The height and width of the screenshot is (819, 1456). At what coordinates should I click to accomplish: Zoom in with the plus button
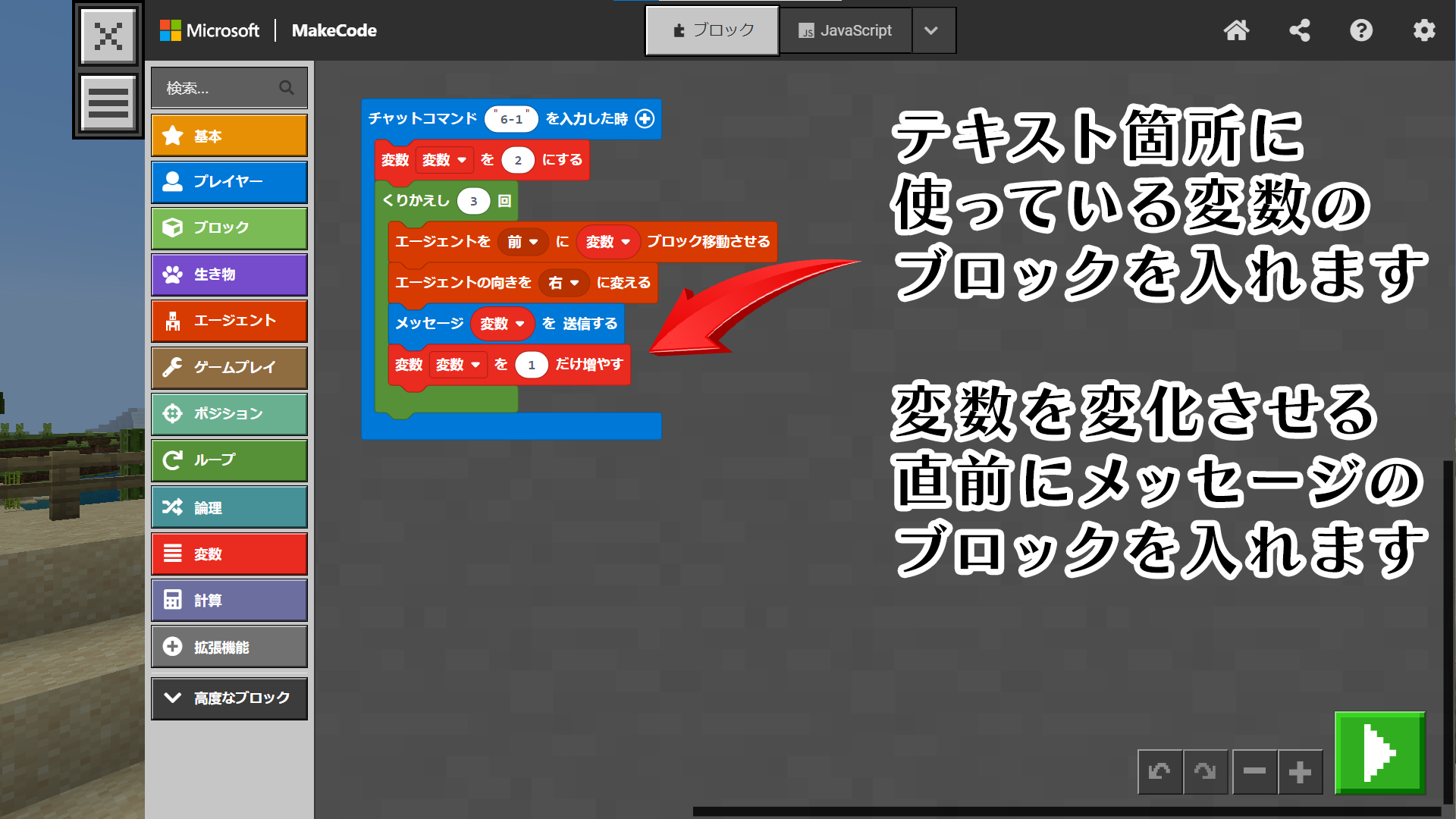click(x=1300, y=772)
